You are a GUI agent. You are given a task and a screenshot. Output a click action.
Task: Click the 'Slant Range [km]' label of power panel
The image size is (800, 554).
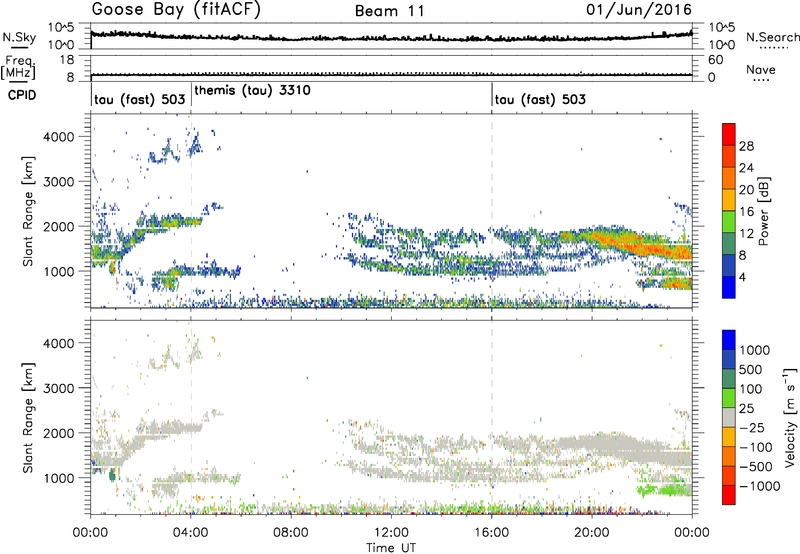pos(28,211)
